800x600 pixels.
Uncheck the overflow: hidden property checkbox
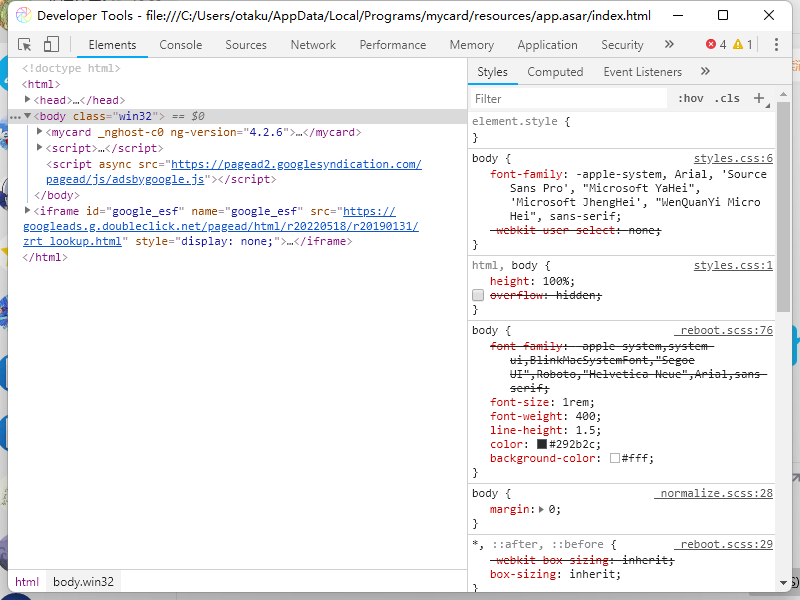[478, 295]
